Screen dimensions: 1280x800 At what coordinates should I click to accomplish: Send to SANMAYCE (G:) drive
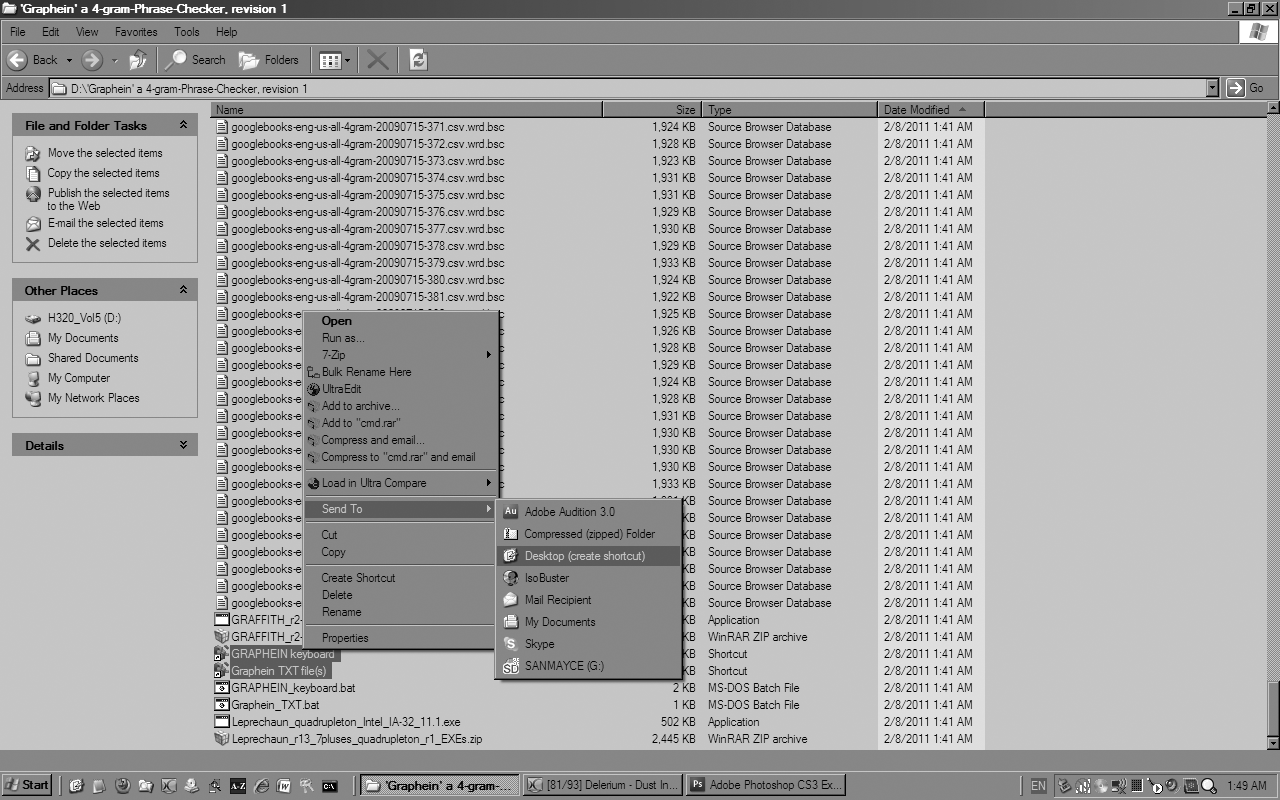tap(588, 666)
